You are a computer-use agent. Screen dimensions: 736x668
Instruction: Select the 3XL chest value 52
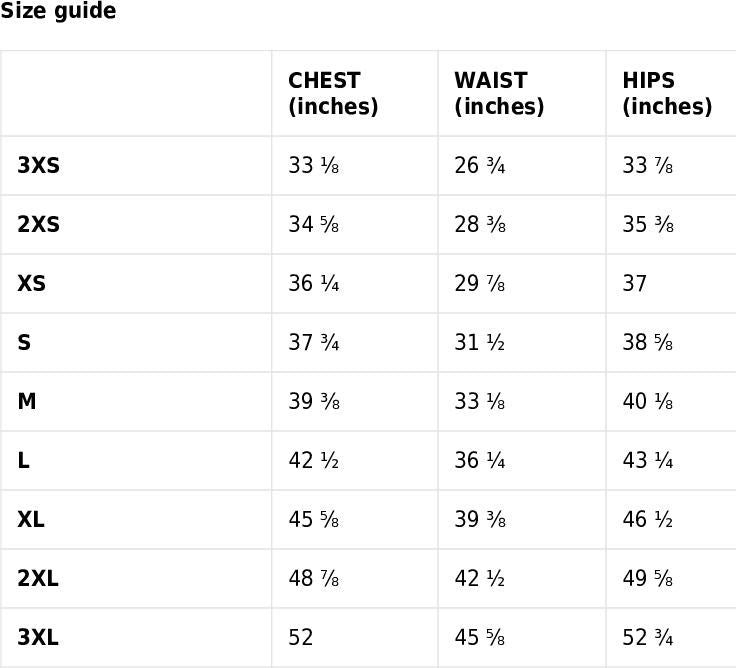(x=301, y=638)
